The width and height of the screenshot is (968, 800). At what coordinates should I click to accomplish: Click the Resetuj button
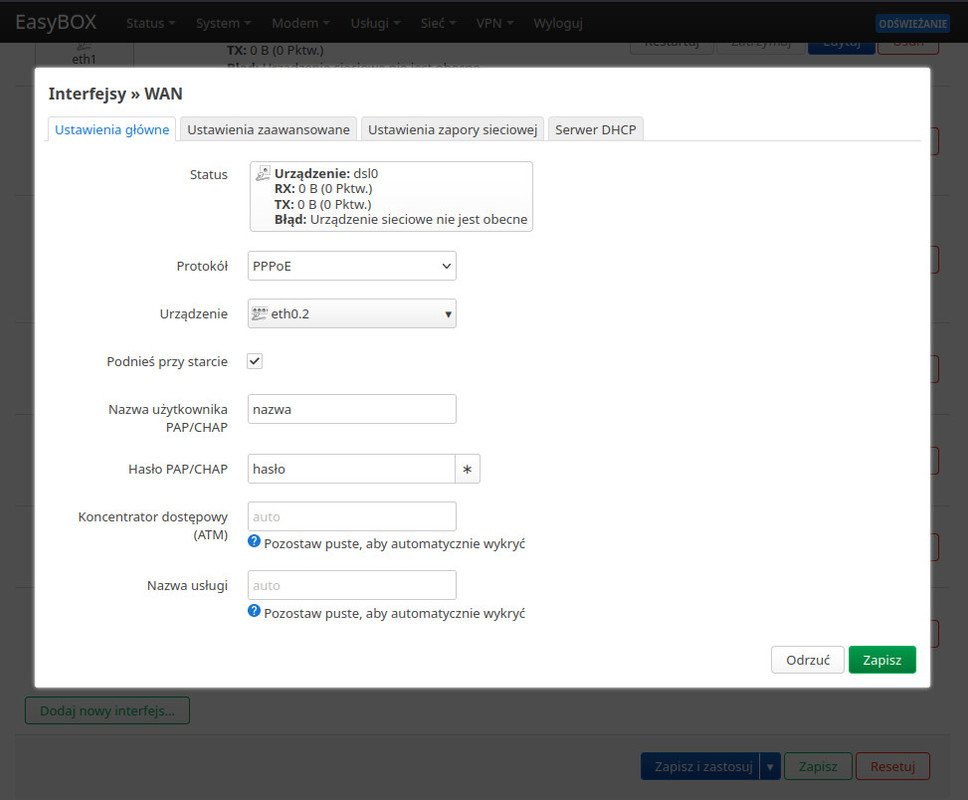click(x=893, y=766)
